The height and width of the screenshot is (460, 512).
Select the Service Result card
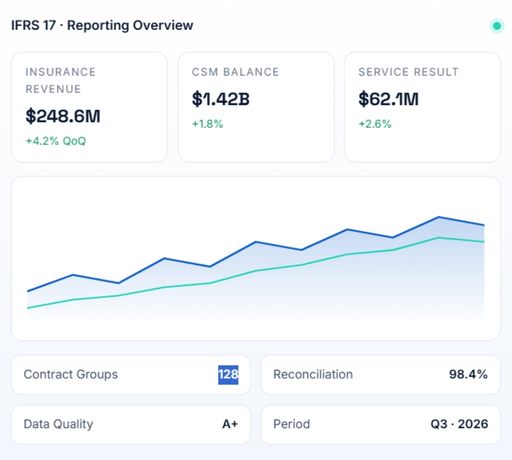422,107
